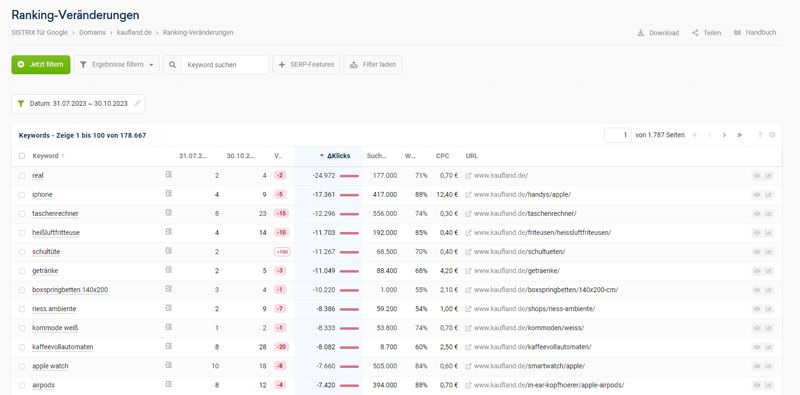This screenshot has height=395, width=800.
Task: Open SERP icon for keyword iphone
Action: click(168, 194)
